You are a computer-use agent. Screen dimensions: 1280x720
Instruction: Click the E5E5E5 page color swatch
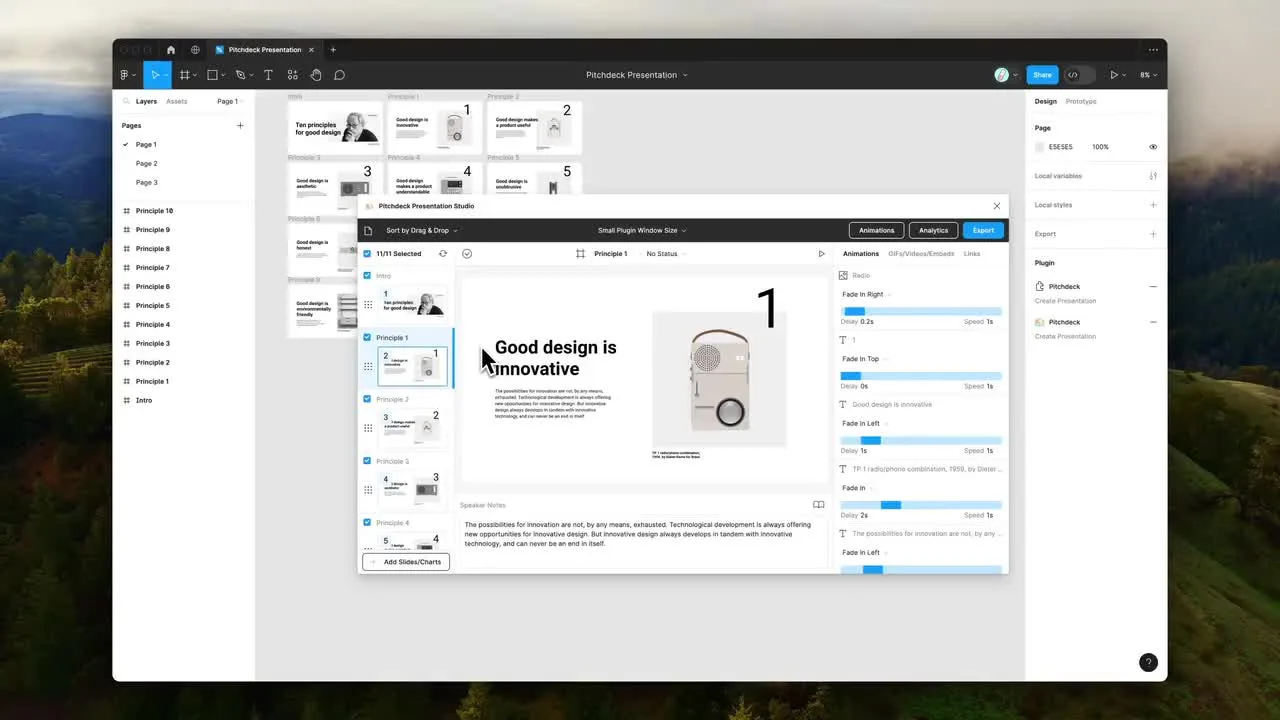pyautogui.click(x=1040, y=147)
